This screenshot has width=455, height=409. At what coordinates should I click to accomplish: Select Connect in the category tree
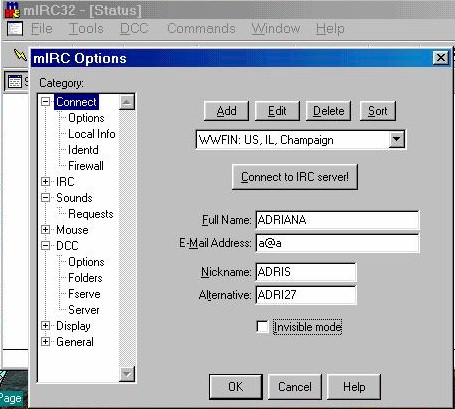(76, 102)
